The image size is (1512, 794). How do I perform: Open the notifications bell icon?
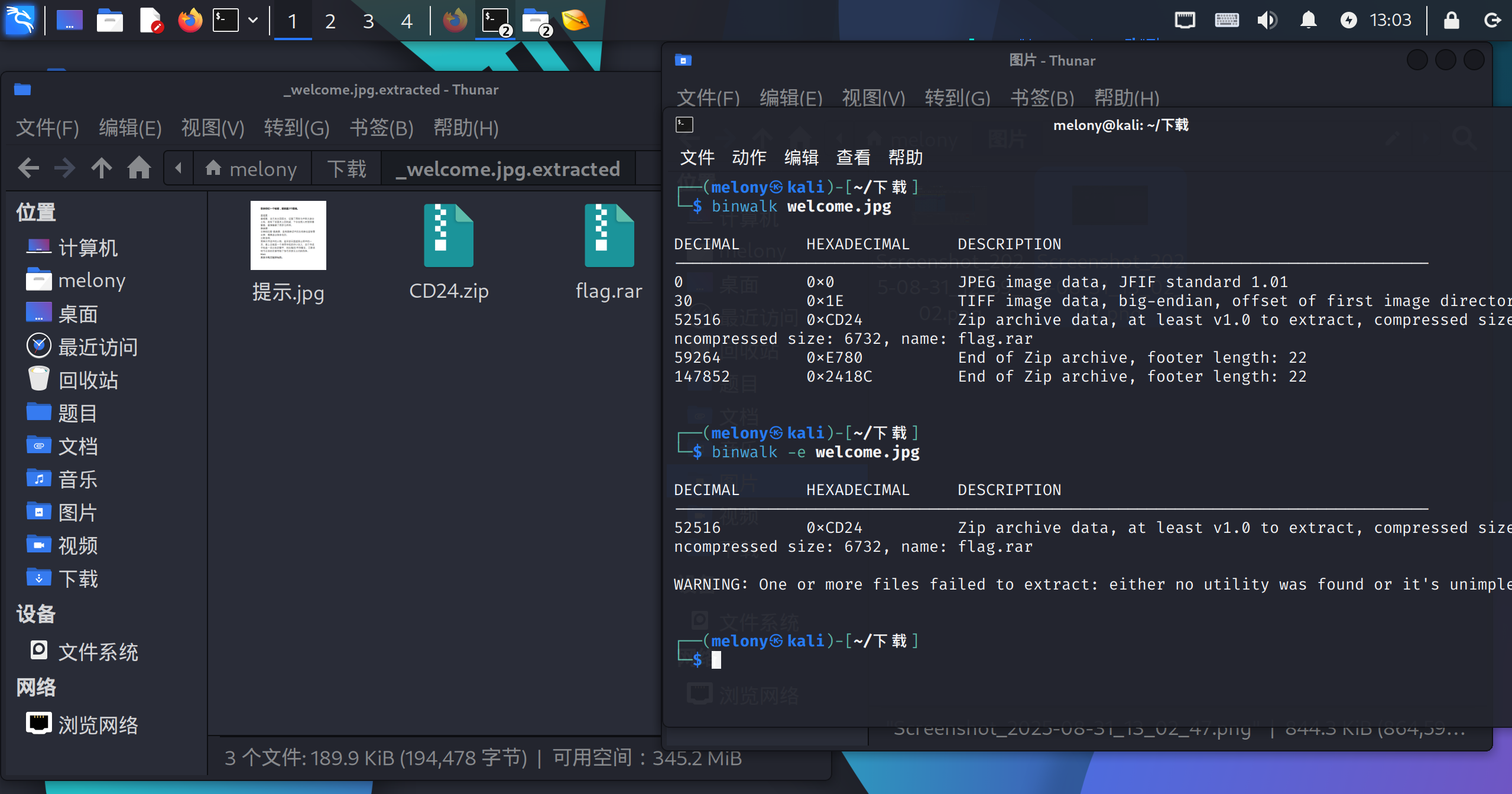(x=1309, y=21)
